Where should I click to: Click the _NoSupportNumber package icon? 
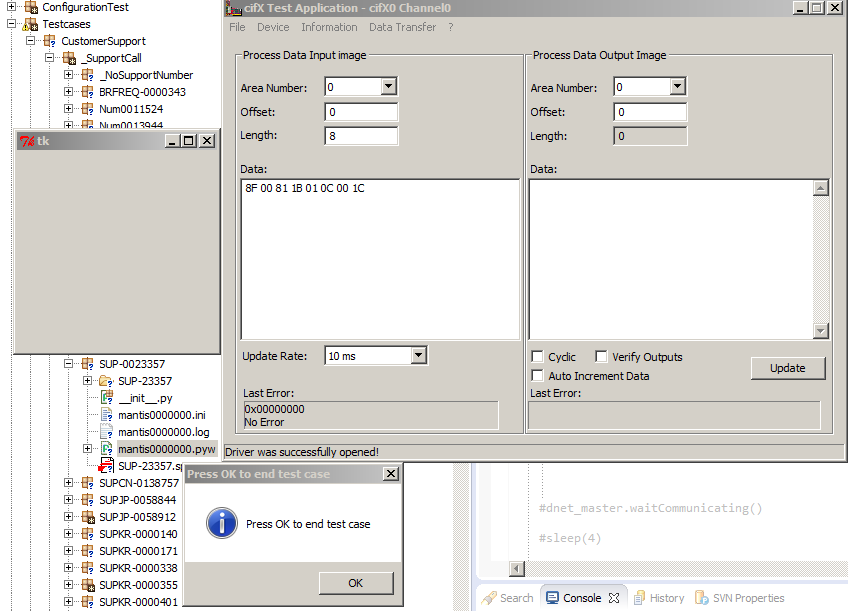[88, 75]
